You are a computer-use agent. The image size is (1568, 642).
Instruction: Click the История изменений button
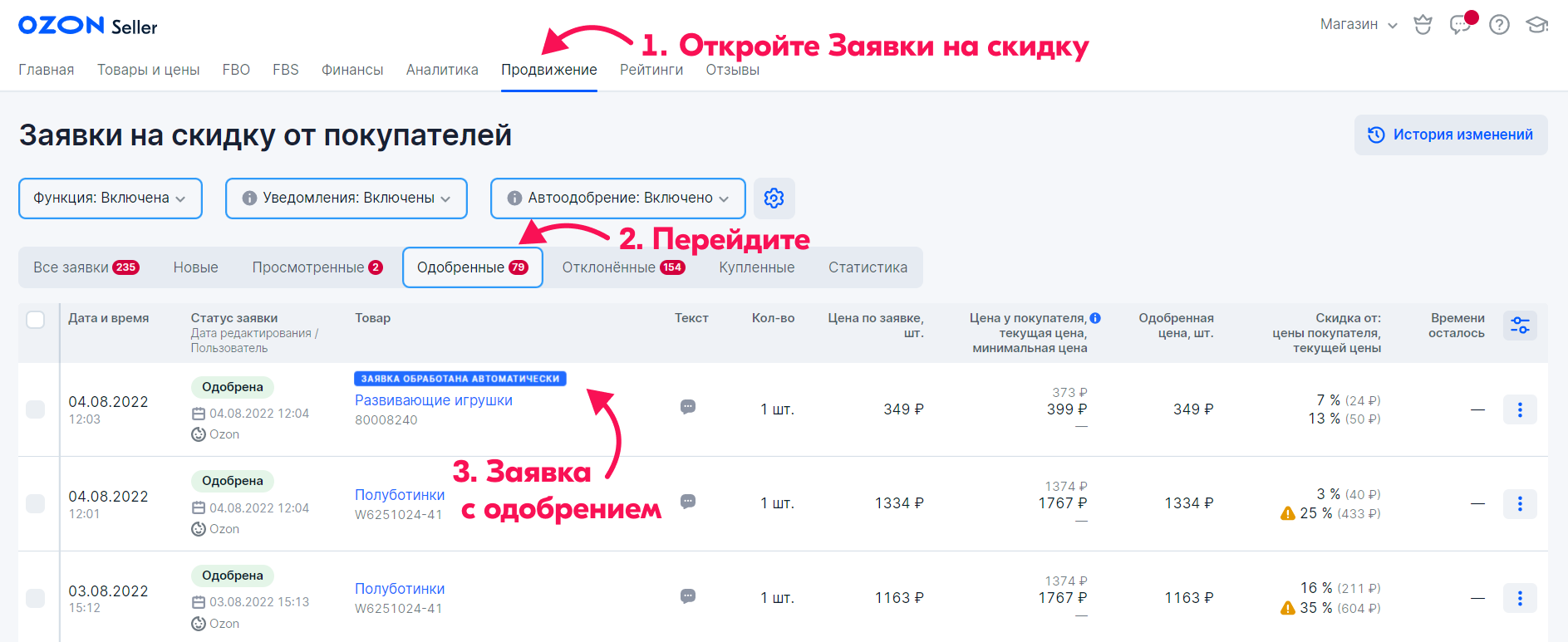[x=1450, y=135]
